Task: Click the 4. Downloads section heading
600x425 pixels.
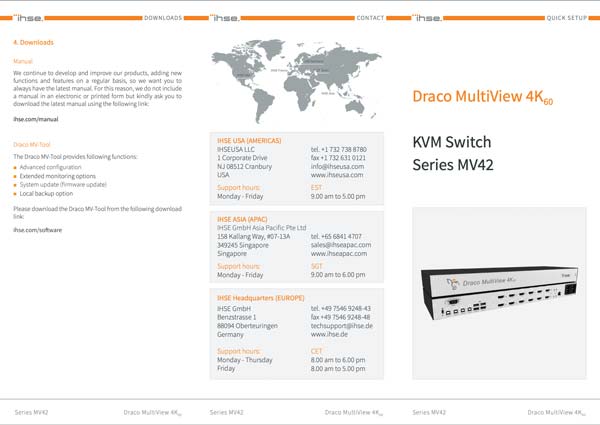Action: click(x=33, y=43)
